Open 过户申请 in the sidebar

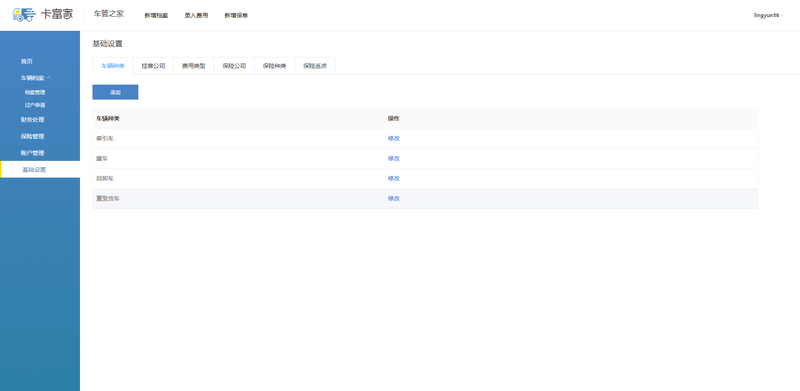point(35,105)
